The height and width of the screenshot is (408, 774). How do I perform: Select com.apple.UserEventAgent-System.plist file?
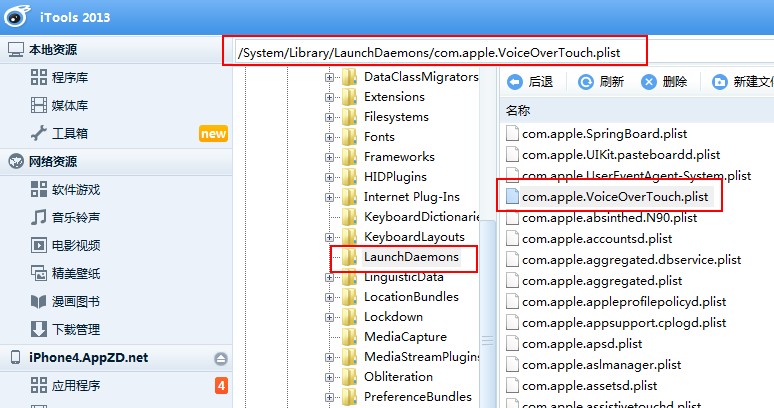coord(636,176)
